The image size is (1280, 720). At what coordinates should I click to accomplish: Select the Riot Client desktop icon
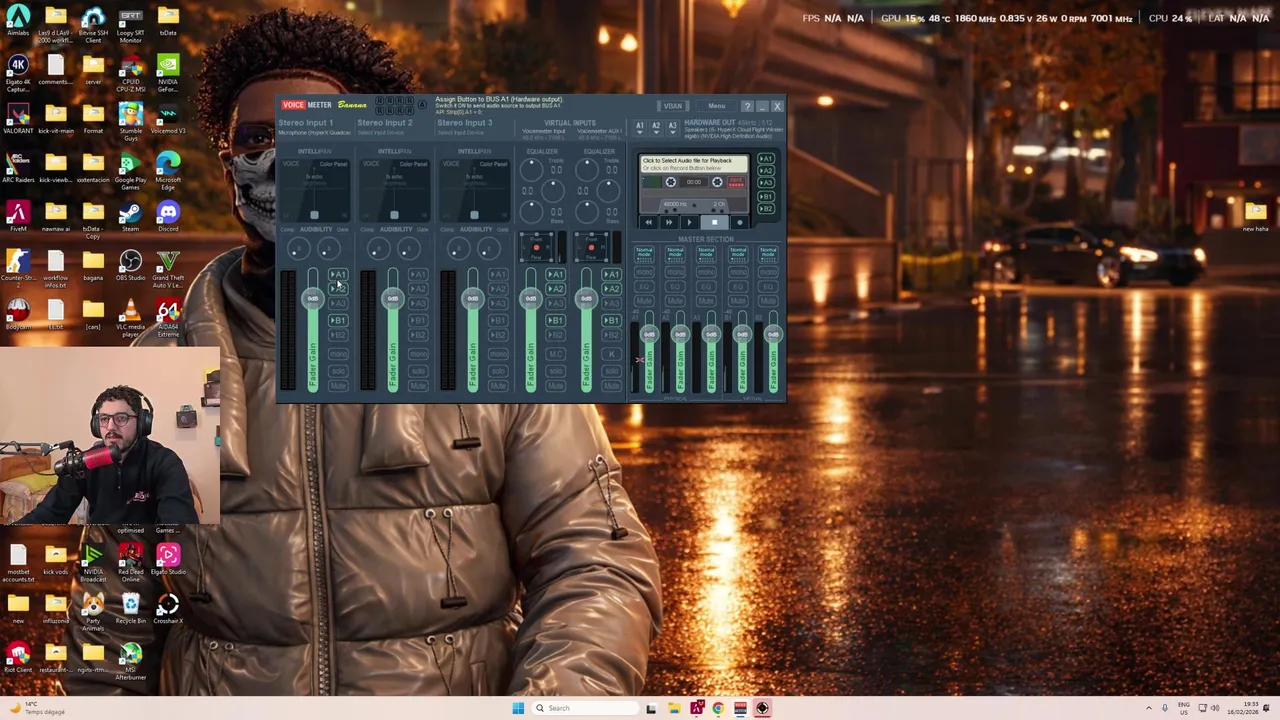pos(18,656)
